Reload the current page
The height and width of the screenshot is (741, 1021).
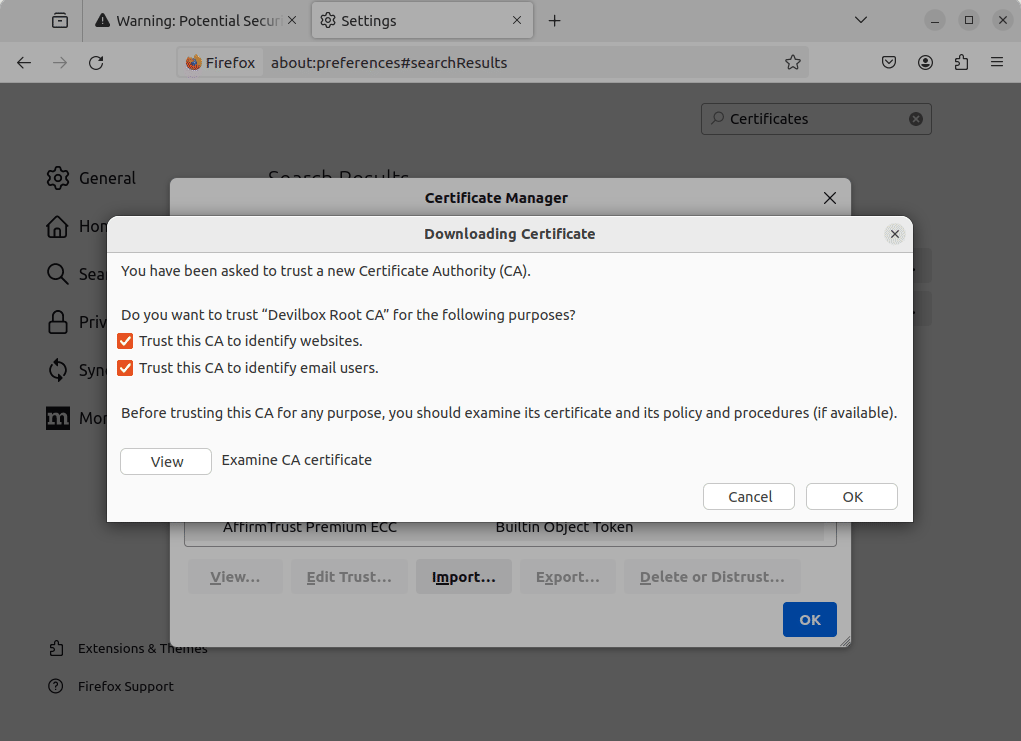[96, 63]
